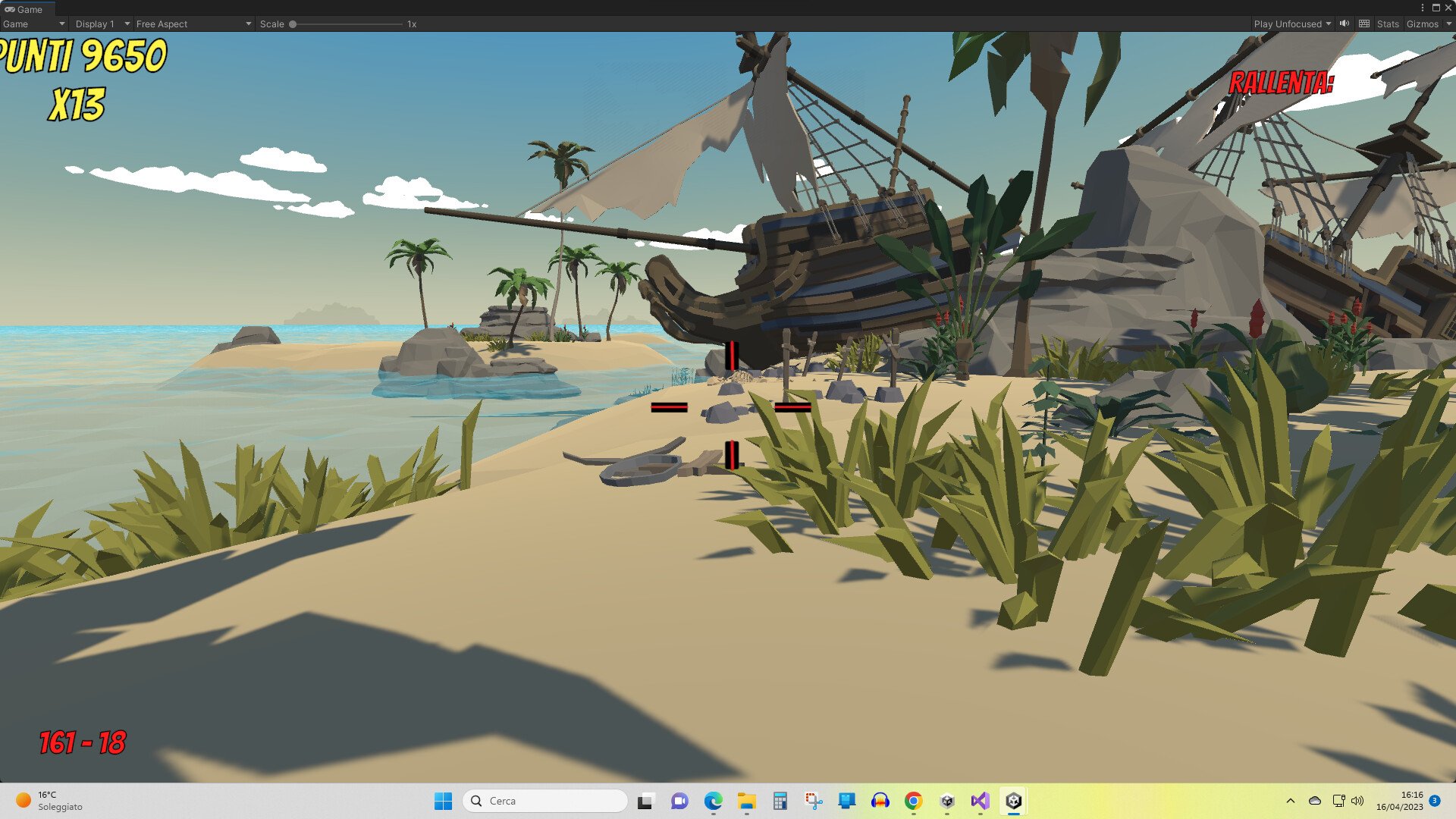Open Unity Hub from the taskbar
This screenshot has height=819, width=1456.
point(946,801)
